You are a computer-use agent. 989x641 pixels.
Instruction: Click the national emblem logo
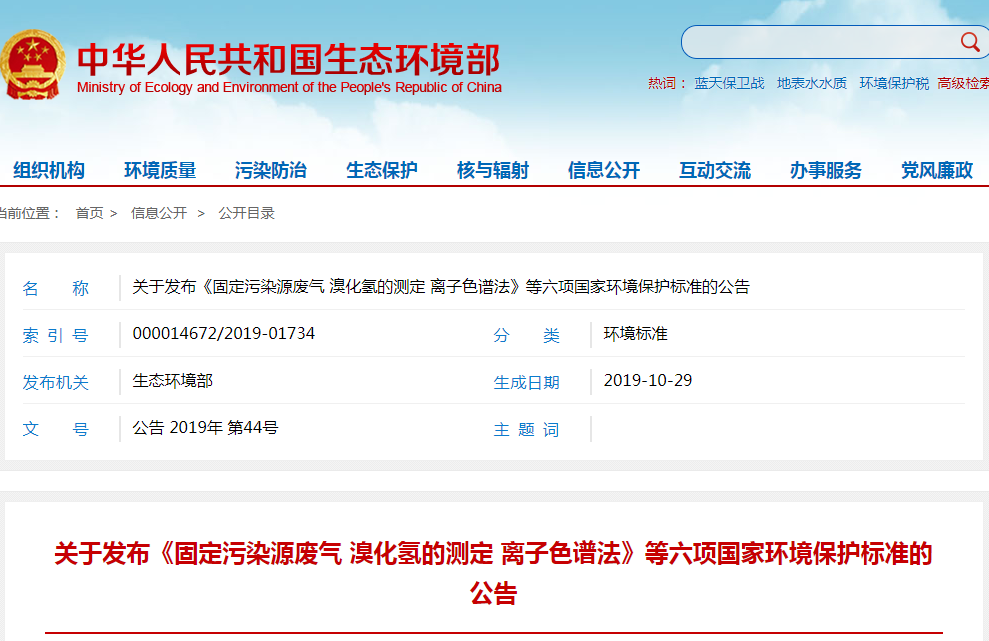(32, 64)
